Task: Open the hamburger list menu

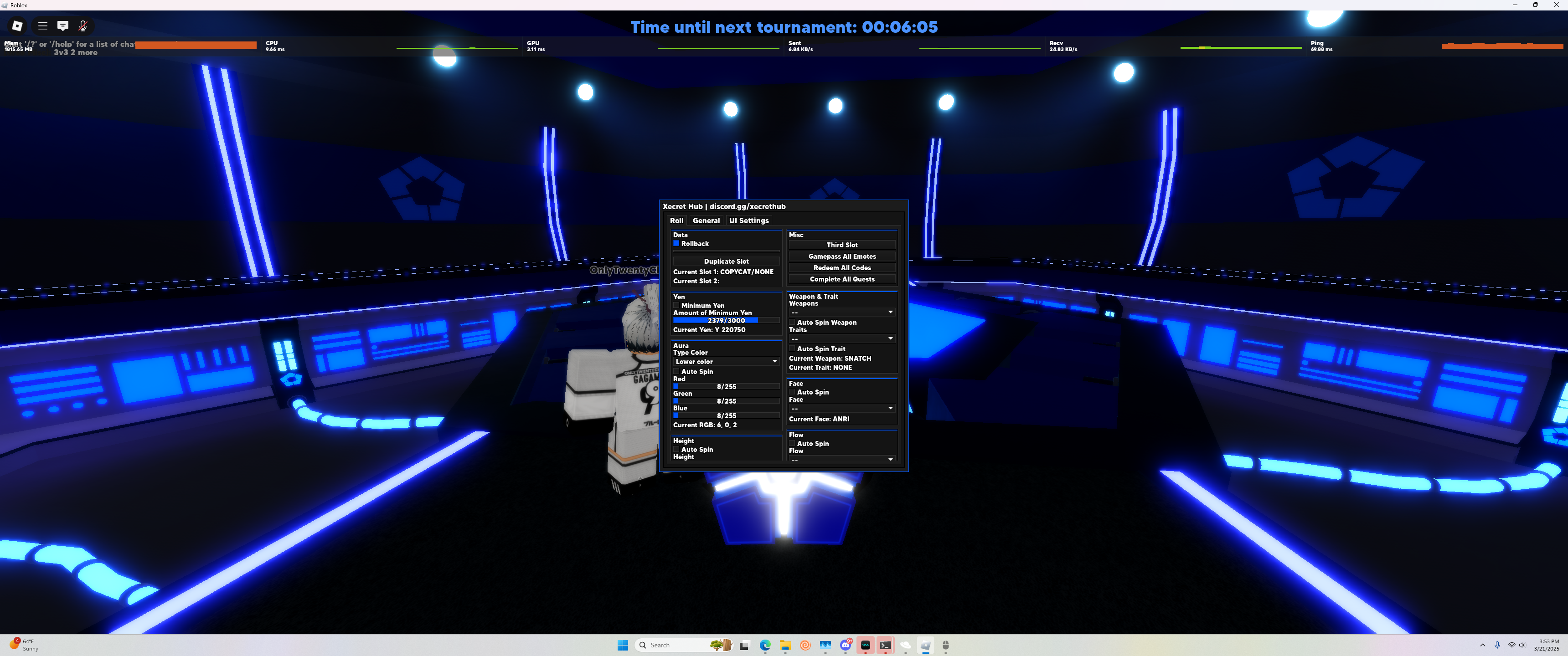Action: (x=42, y=26)
